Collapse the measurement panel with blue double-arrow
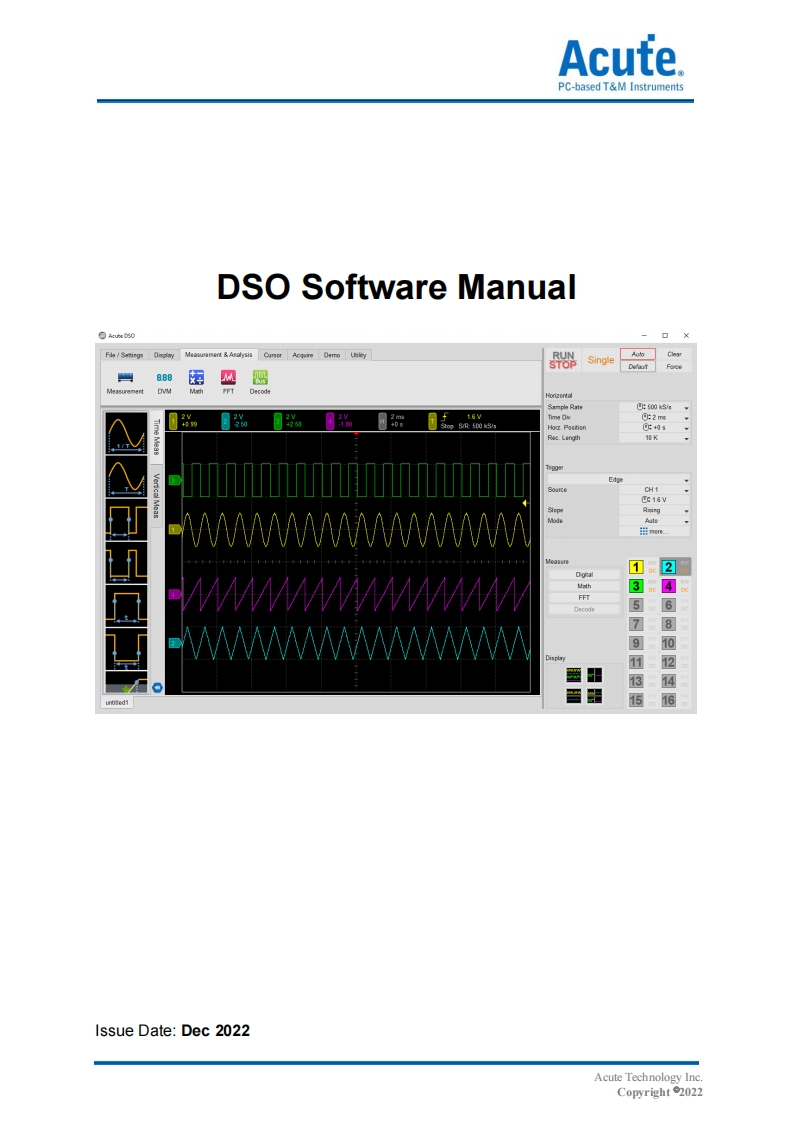Viewport: 793px width, 1122px height. click(x=157, y=688)
